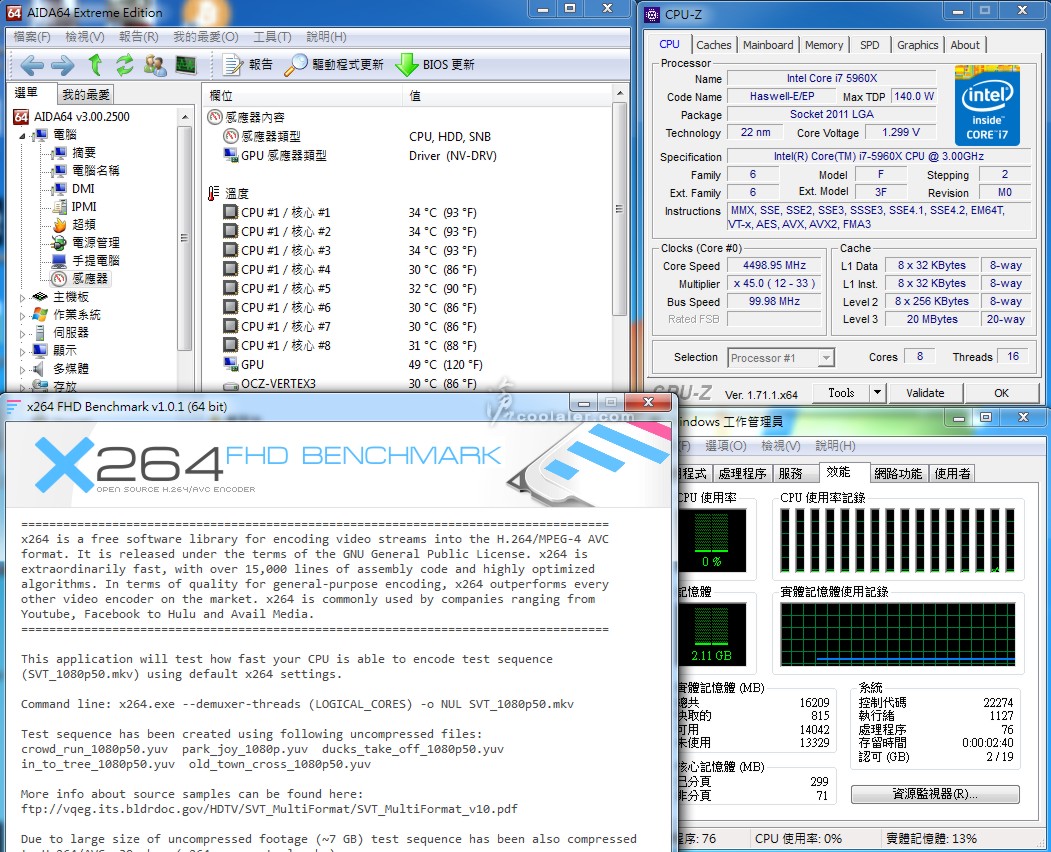
Task: Click the green graph monitor icon in AIDA64
Action: 186,65
